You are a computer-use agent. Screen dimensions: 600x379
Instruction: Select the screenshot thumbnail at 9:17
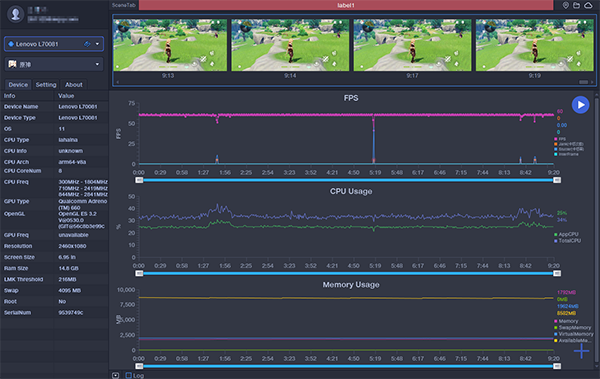[412, 45]
